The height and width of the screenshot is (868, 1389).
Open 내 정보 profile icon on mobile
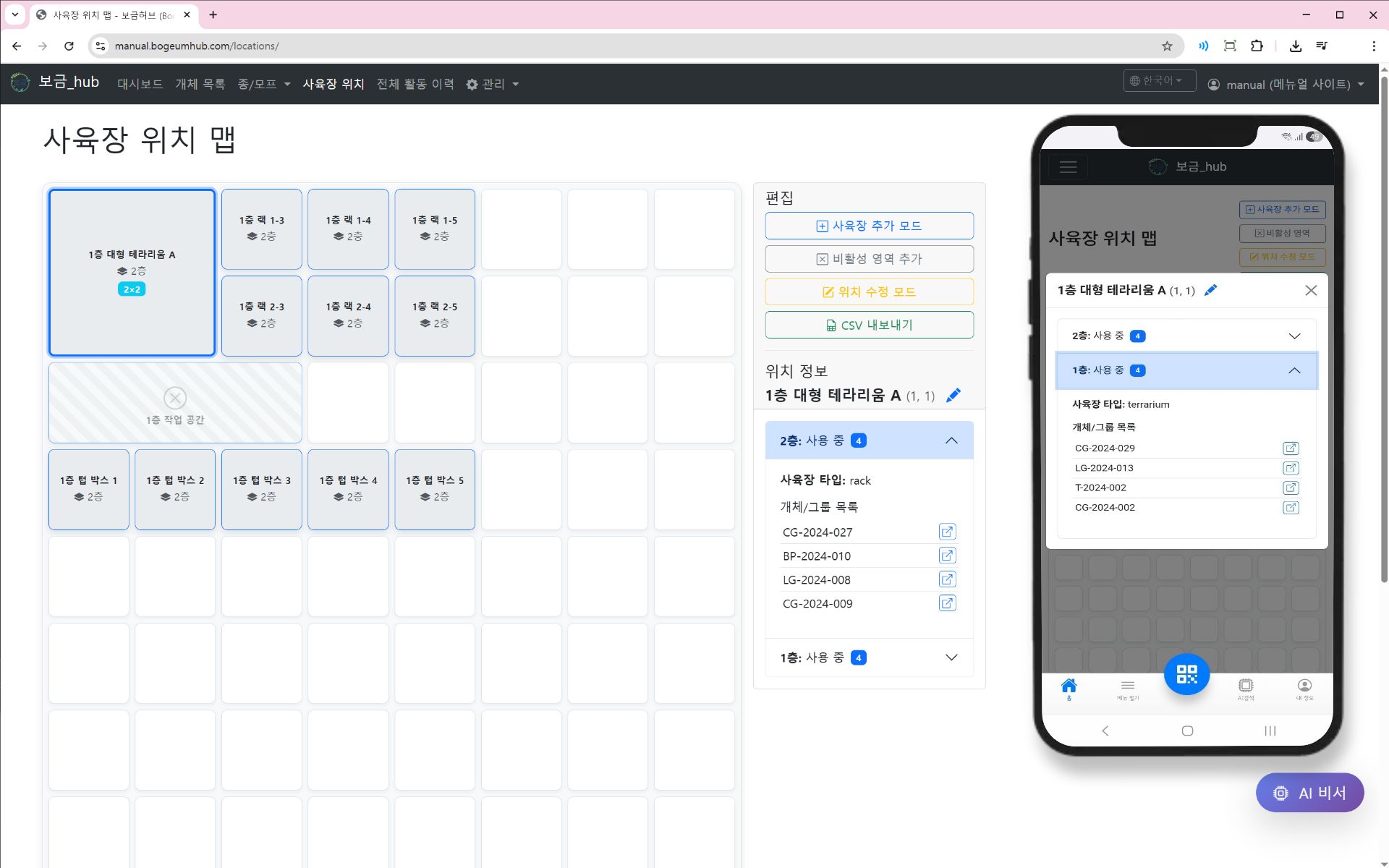click(x=1304, y=687)
